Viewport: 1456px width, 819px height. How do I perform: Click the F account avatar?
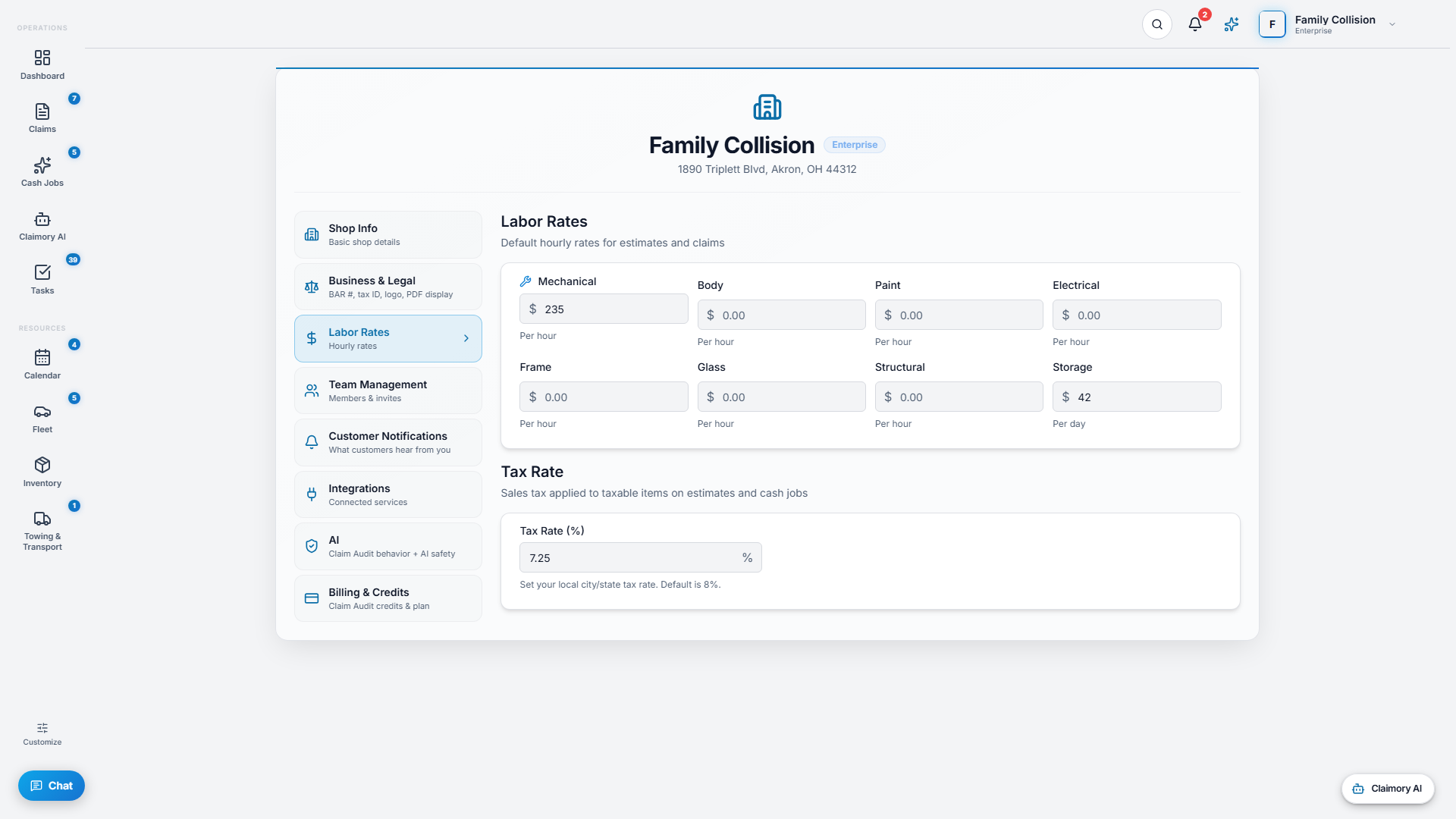pos(1272,24)
